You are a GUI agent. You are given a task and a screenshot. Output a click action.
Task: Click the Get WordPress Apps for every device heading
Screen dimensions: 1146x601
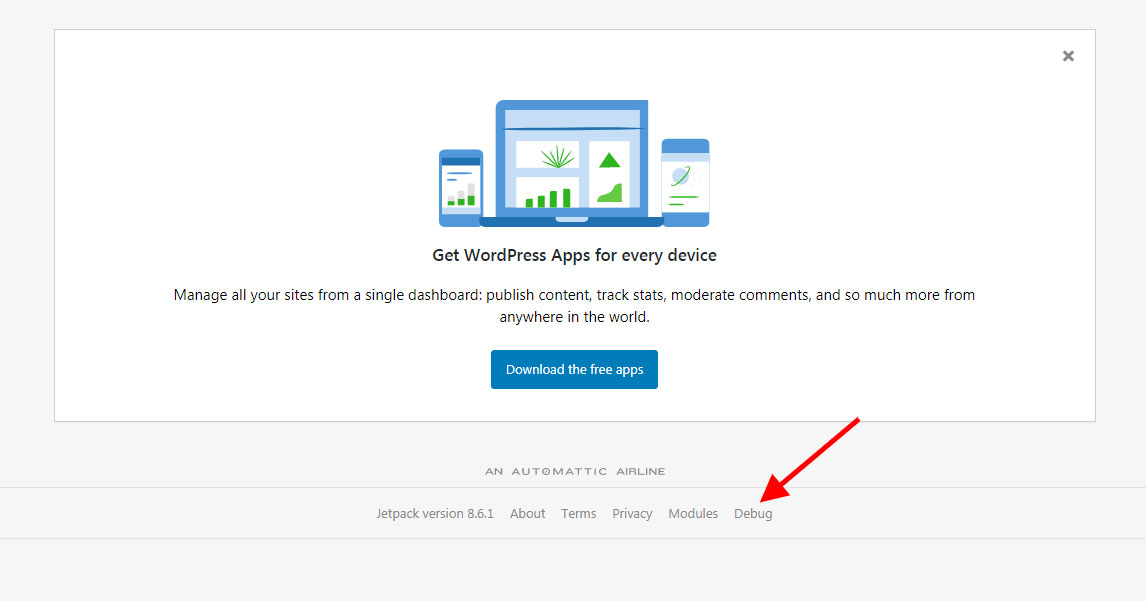[x=574, y=255]
